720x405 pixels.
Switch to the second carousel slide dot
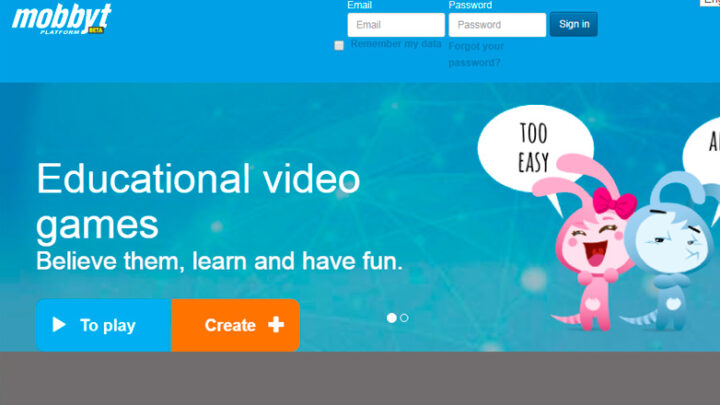point(404,318)
